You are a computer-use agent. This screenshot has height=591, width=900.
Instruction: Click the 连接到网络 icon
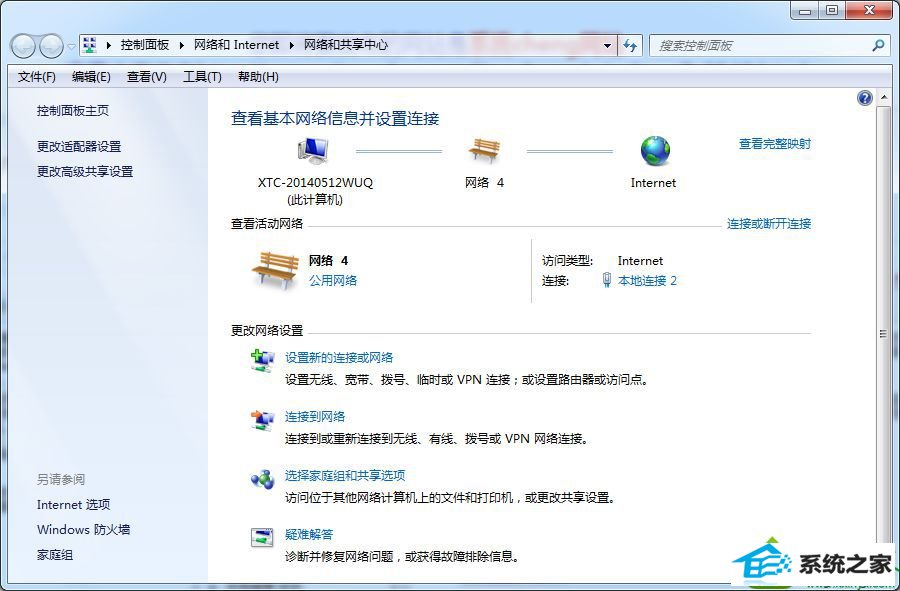tap(263, 420)
